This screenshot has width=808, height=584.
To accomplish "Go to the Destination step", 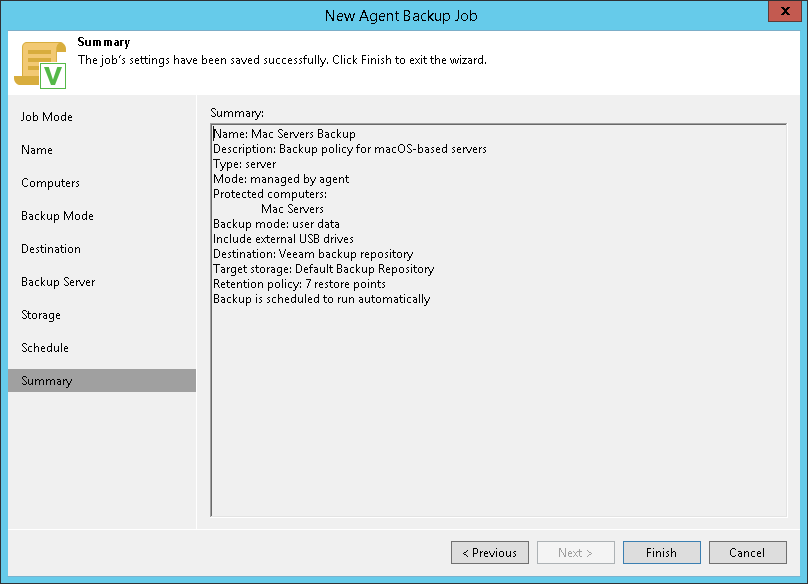I will click(x=51, y=249).
